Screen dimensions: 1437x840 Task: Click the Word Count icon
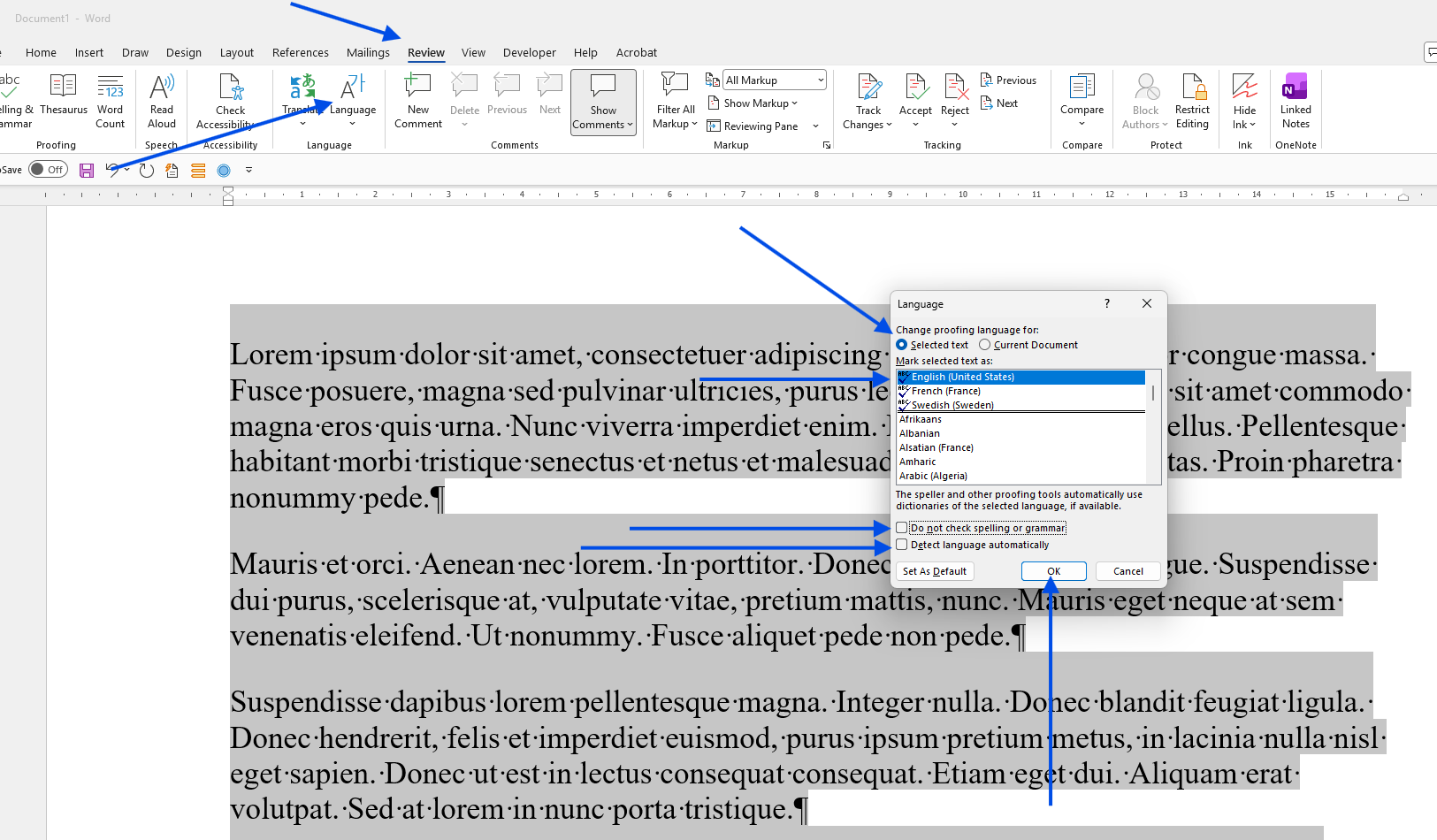(x=111, y=87)
